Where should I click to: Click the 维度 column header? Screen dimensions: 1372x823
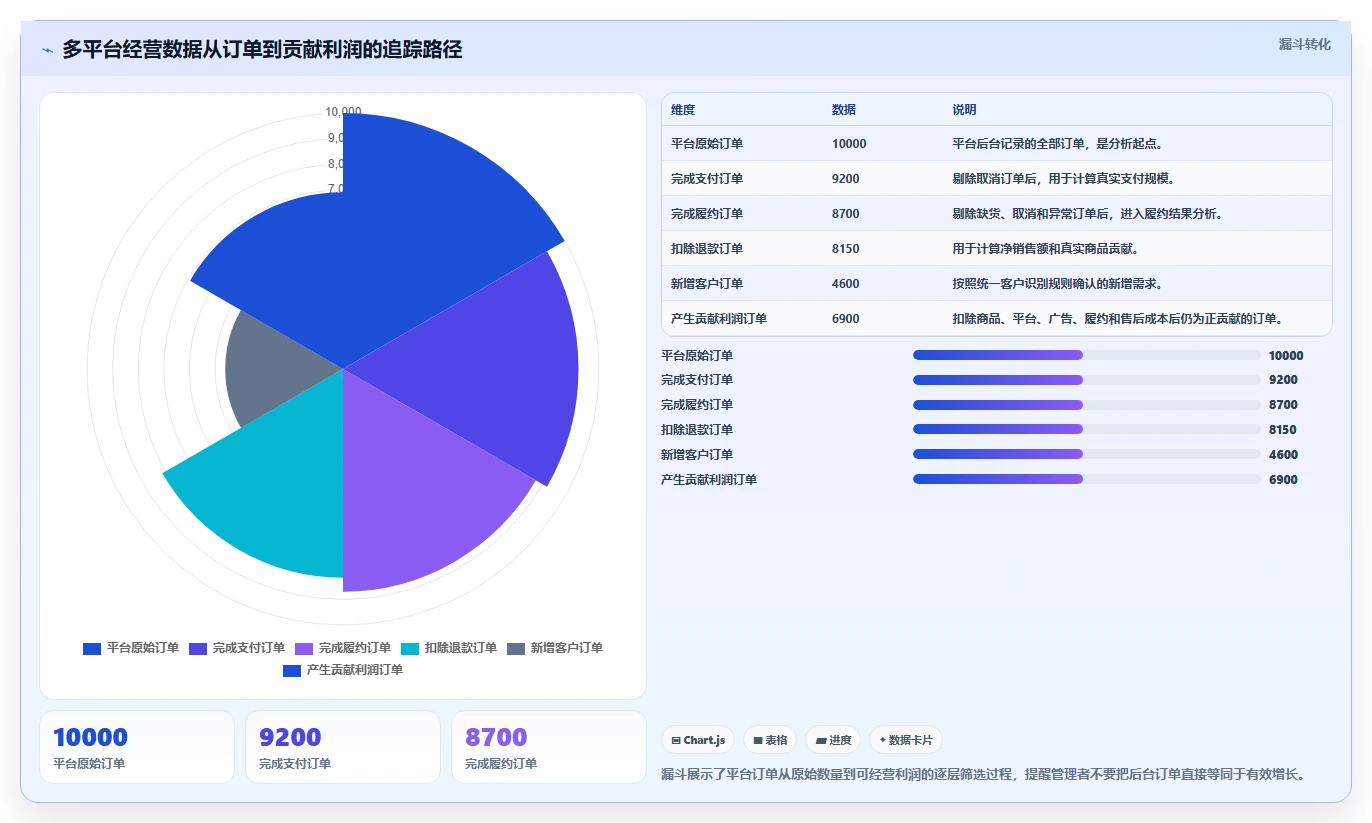(x=683, y=110)
